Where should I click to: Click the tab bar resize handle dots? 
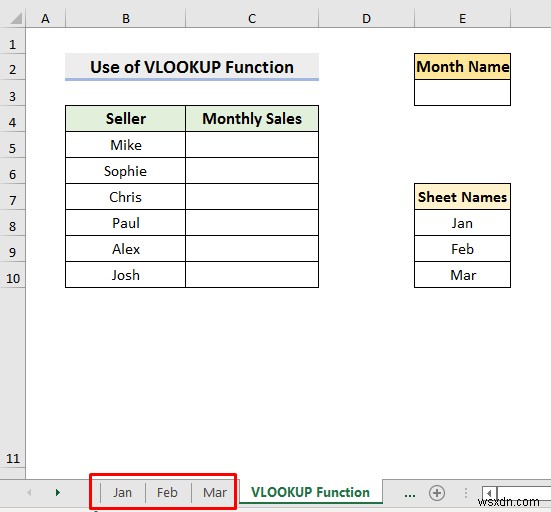[x=466, y=493]
